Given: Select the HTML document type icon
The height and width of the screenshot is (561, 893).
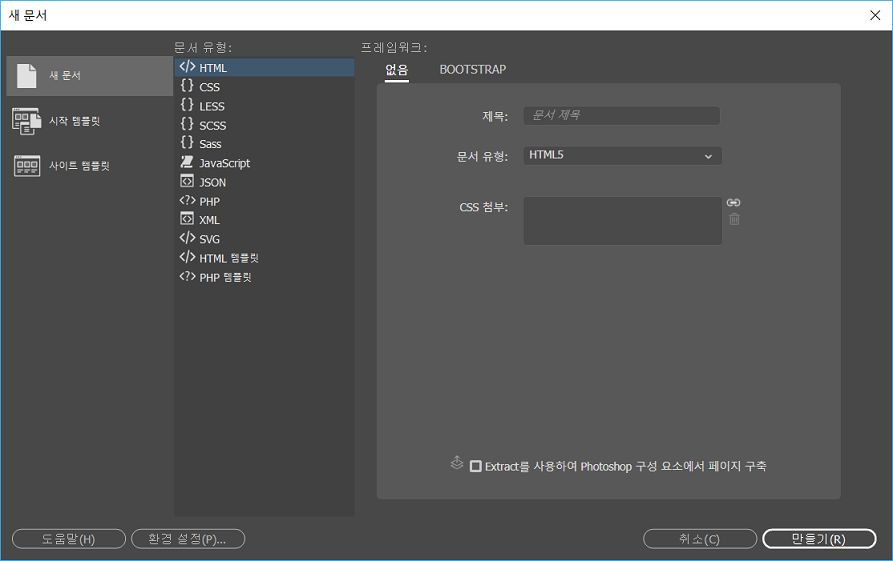Looking at the screenshot, I should pos(187,67).
